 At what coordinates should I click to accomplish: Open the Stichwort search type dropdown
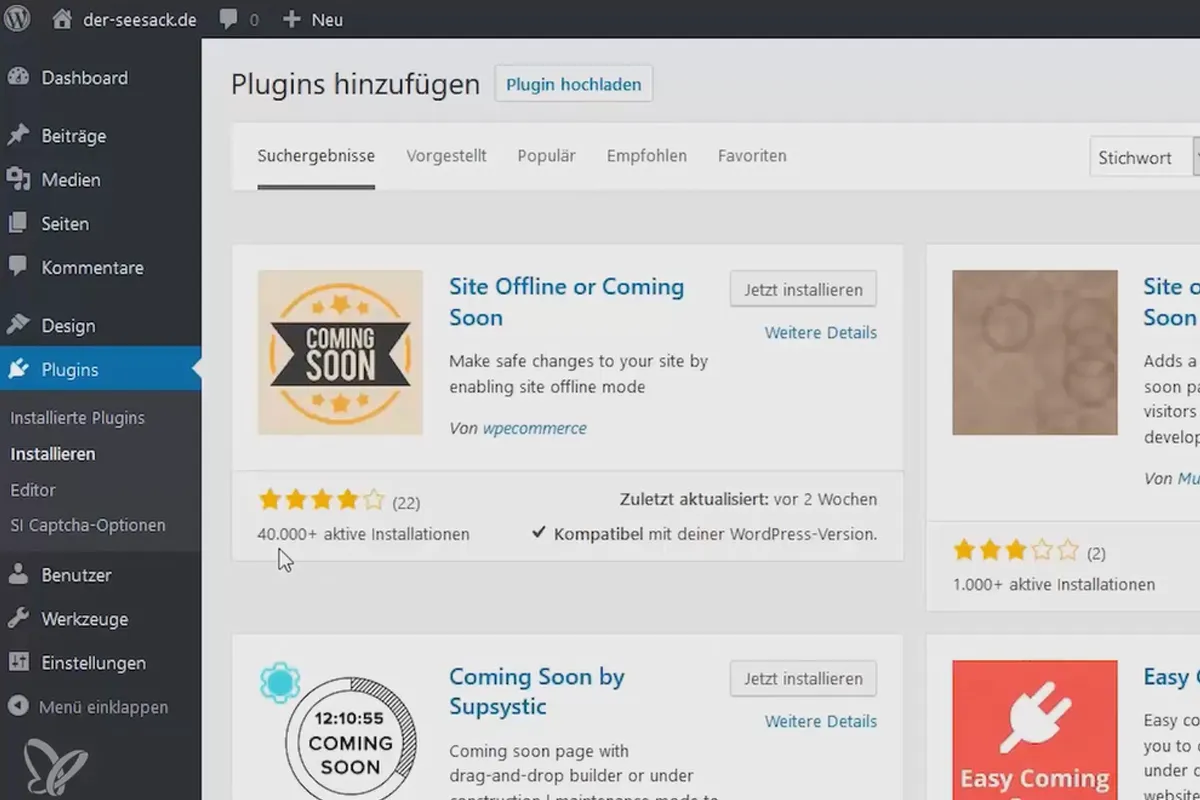1144,158
